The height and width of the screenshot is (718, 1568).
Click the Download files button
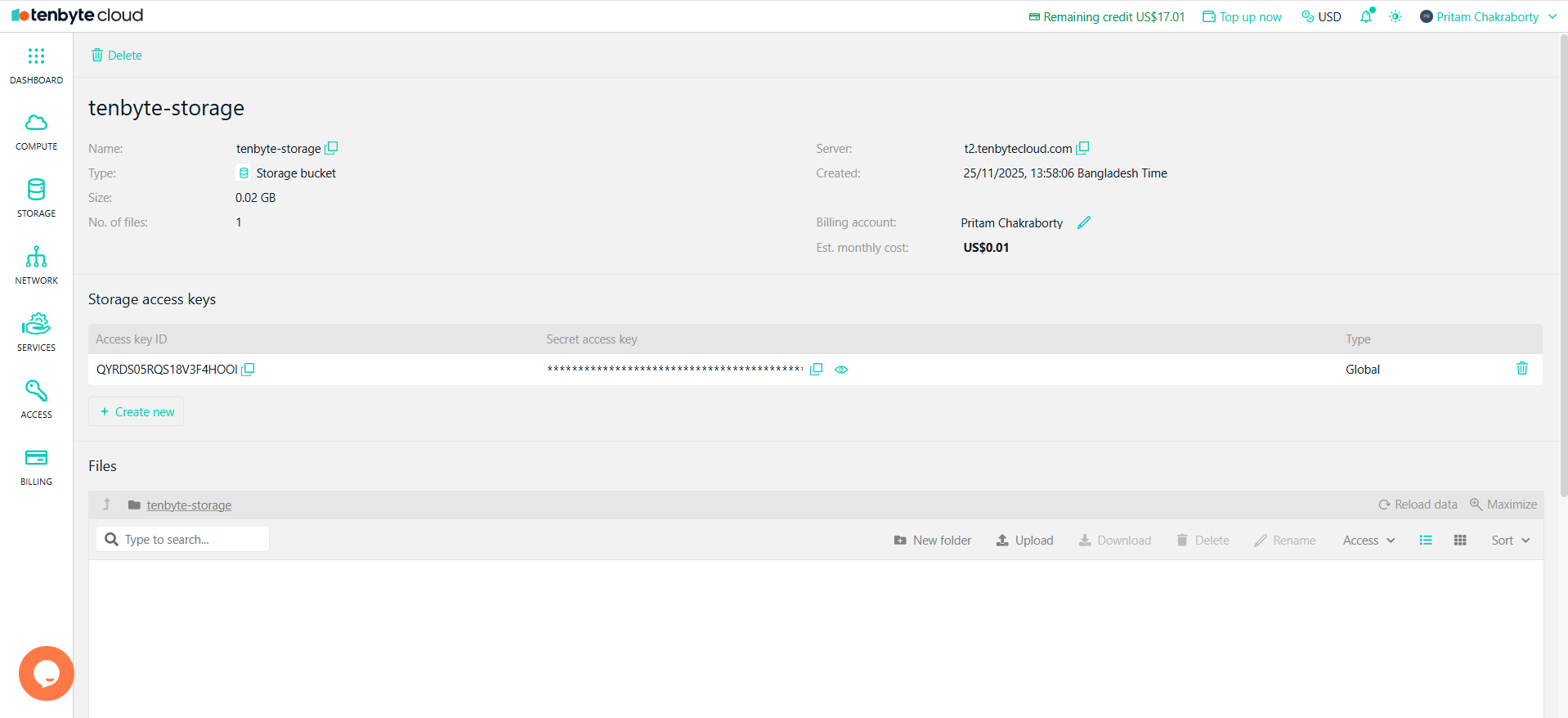[x=1114, y=540]
